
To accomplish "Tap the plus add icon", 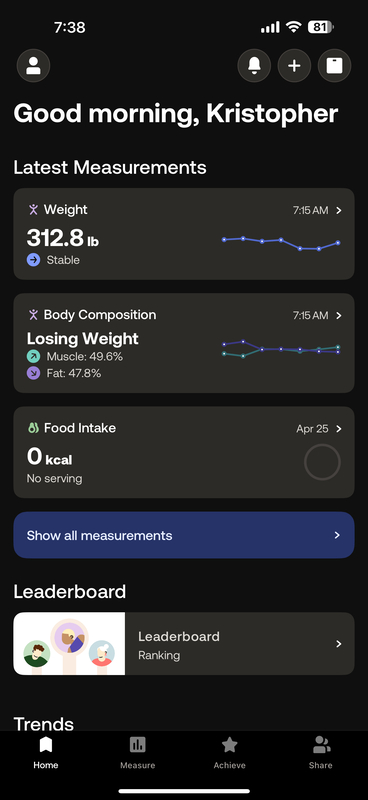I will [294, 65].
